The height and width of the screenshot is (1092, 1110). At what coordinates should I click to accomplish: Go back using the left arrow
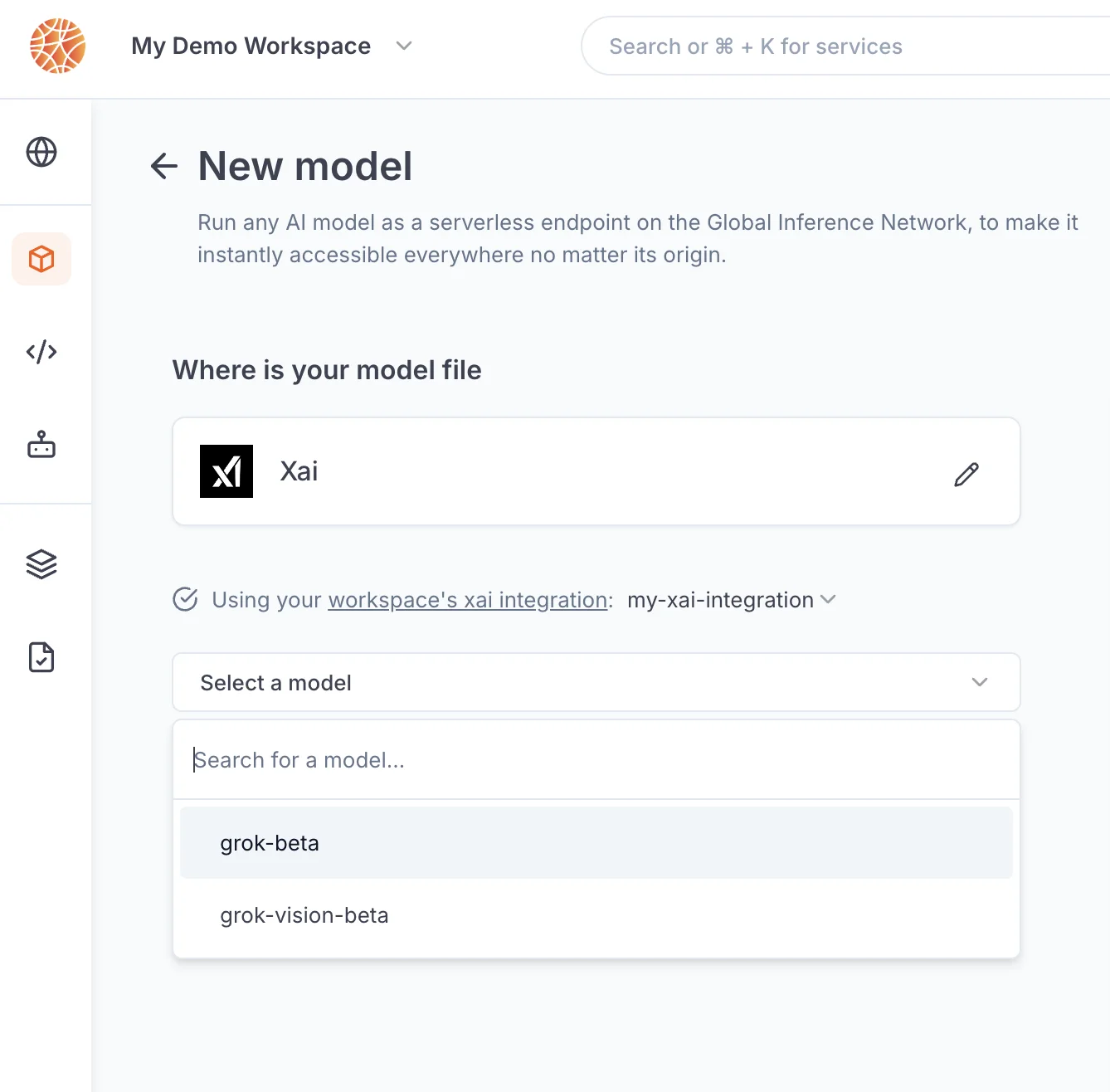(164, 166)
